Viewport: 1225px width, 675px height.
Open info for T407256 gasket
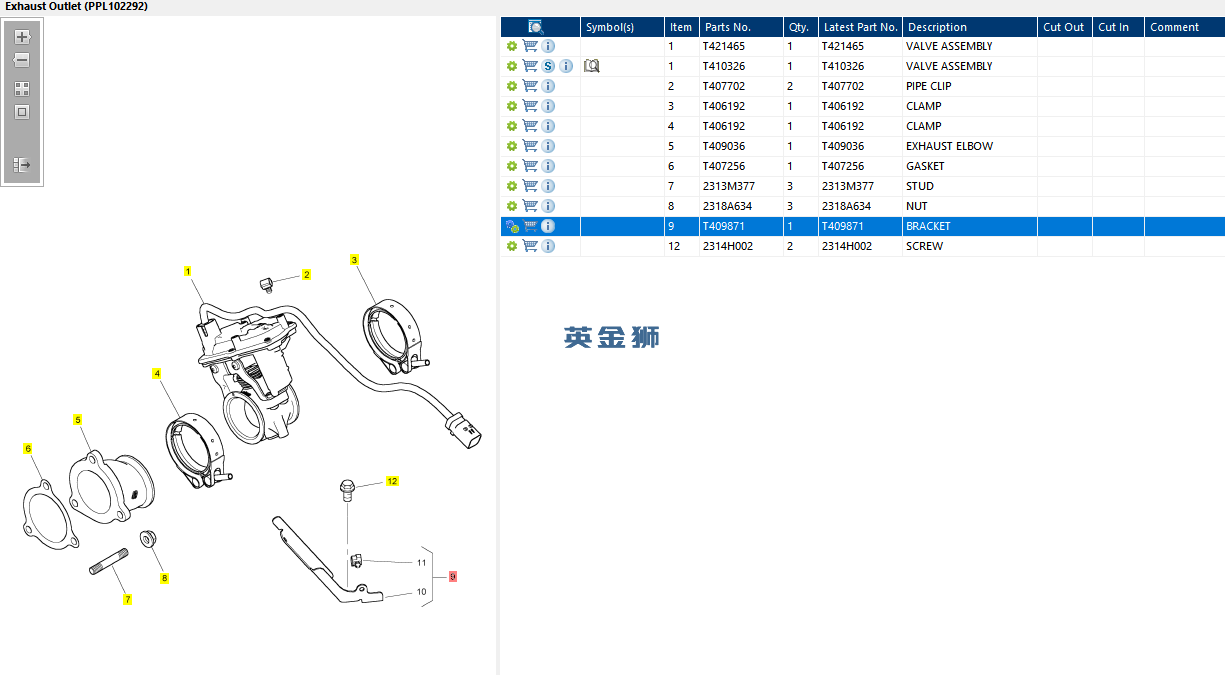[x=548, y=166]
